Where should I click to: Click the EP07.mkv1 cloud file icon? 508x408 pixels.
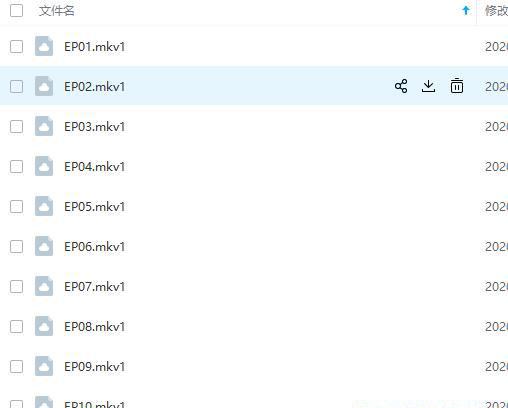tap(44, 286)
